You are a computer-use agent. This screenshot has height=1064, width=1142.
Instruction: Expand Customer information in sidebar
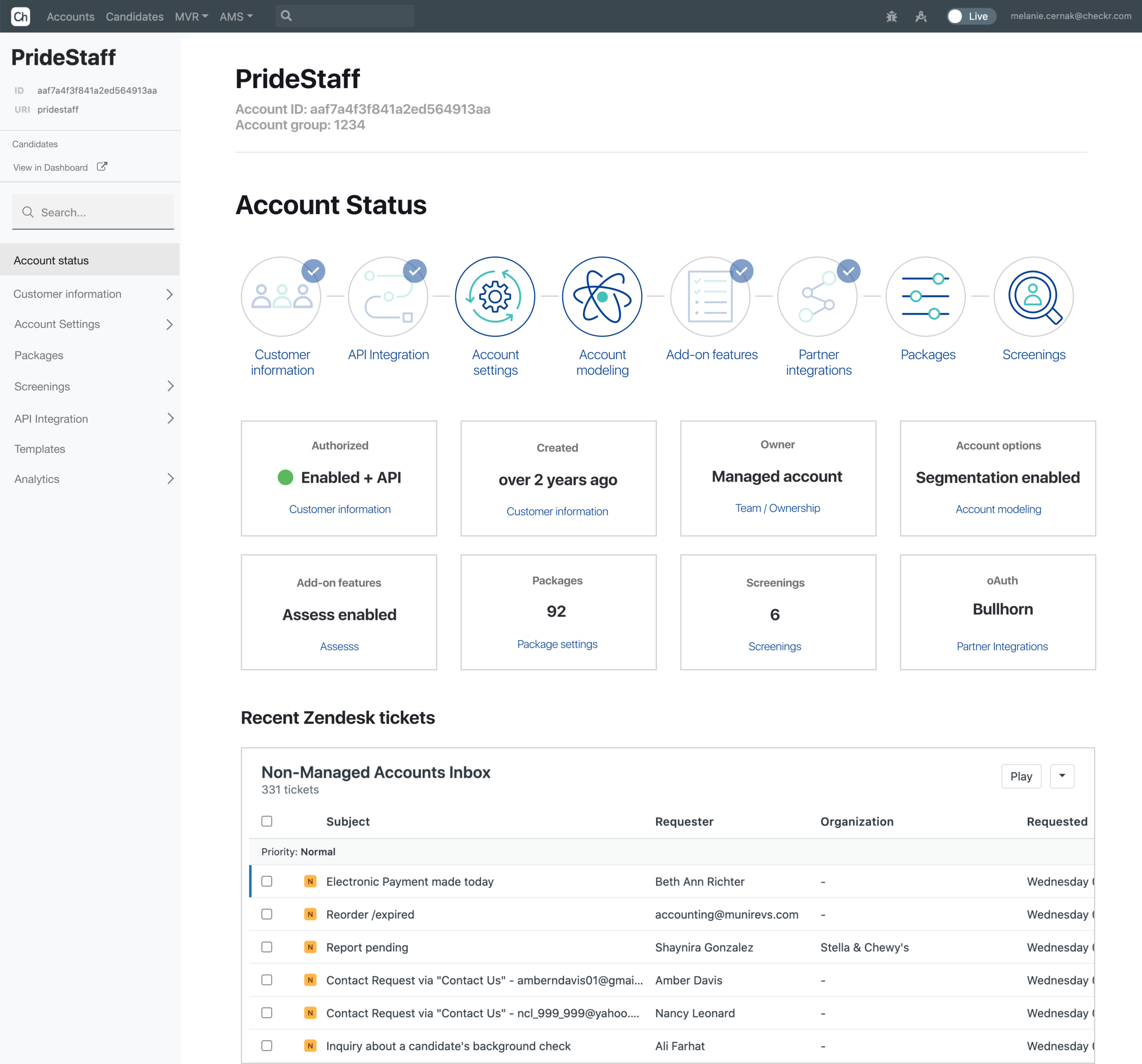169,294
